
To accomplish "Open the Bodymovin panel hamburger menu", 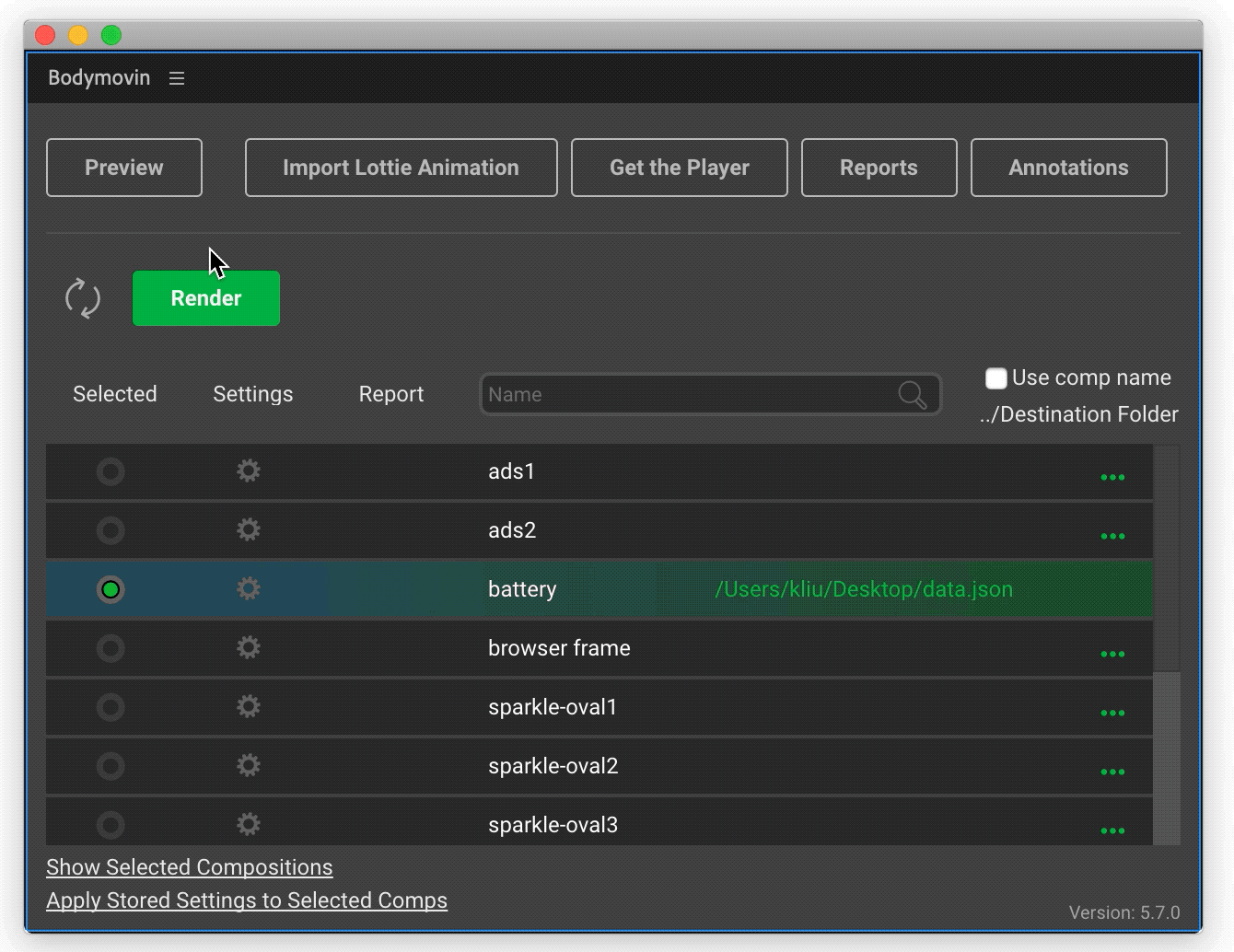I will pos(177,78).
